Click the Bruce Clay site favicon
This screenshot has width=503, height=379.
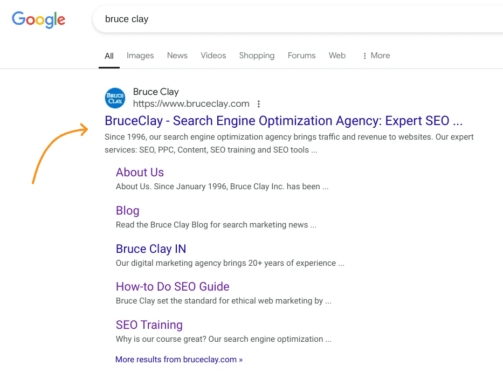click(115, 98)
